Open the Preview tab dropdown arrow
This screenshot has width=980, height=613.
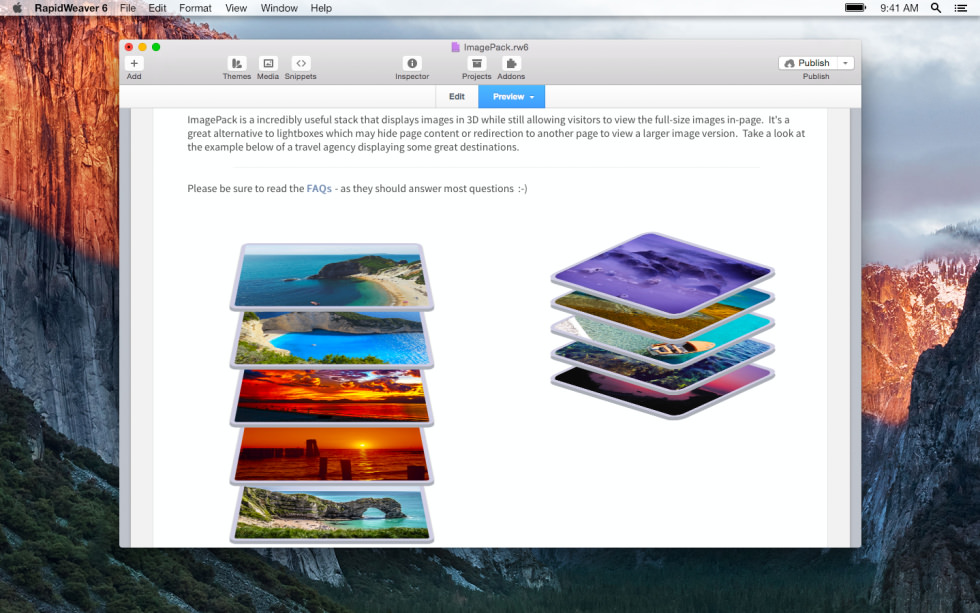click(x=532, y=97)
